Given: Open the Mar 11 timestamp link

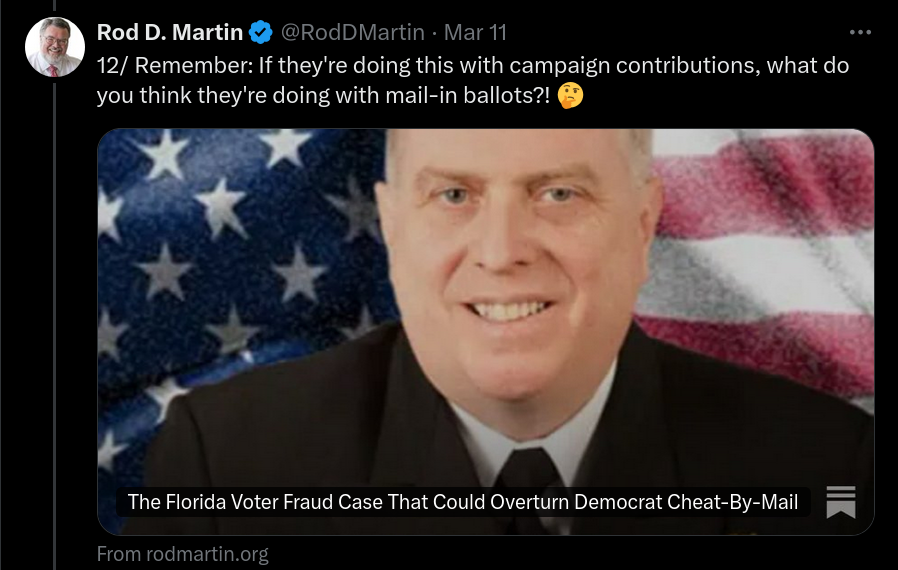Looking at the screenshot, I should pos(475,32).
